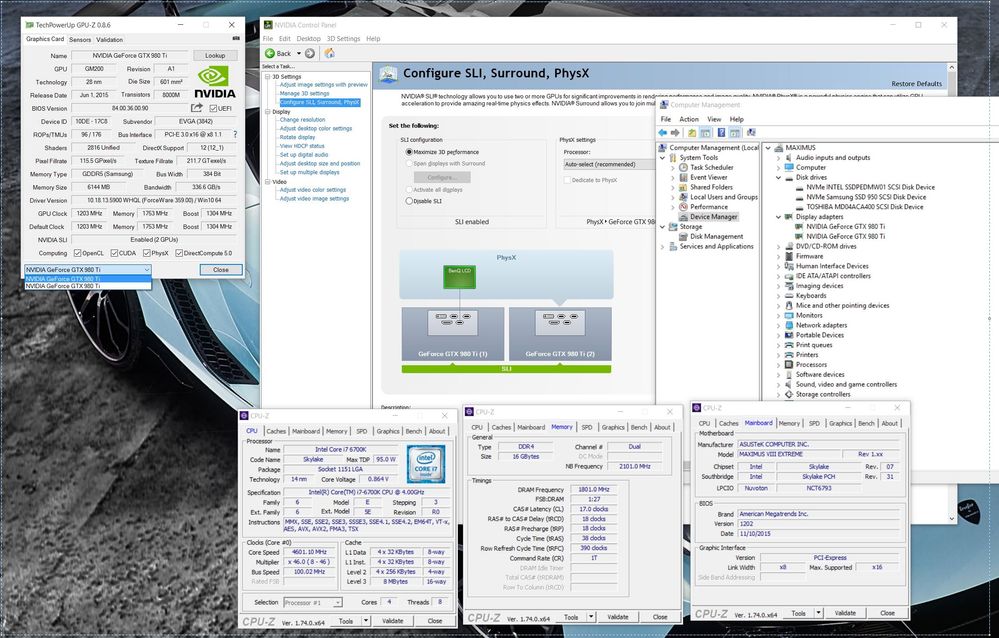999x638 pixels.
Task: Click the Performance icon in Computer Management
Action: (x=683, y=207)
